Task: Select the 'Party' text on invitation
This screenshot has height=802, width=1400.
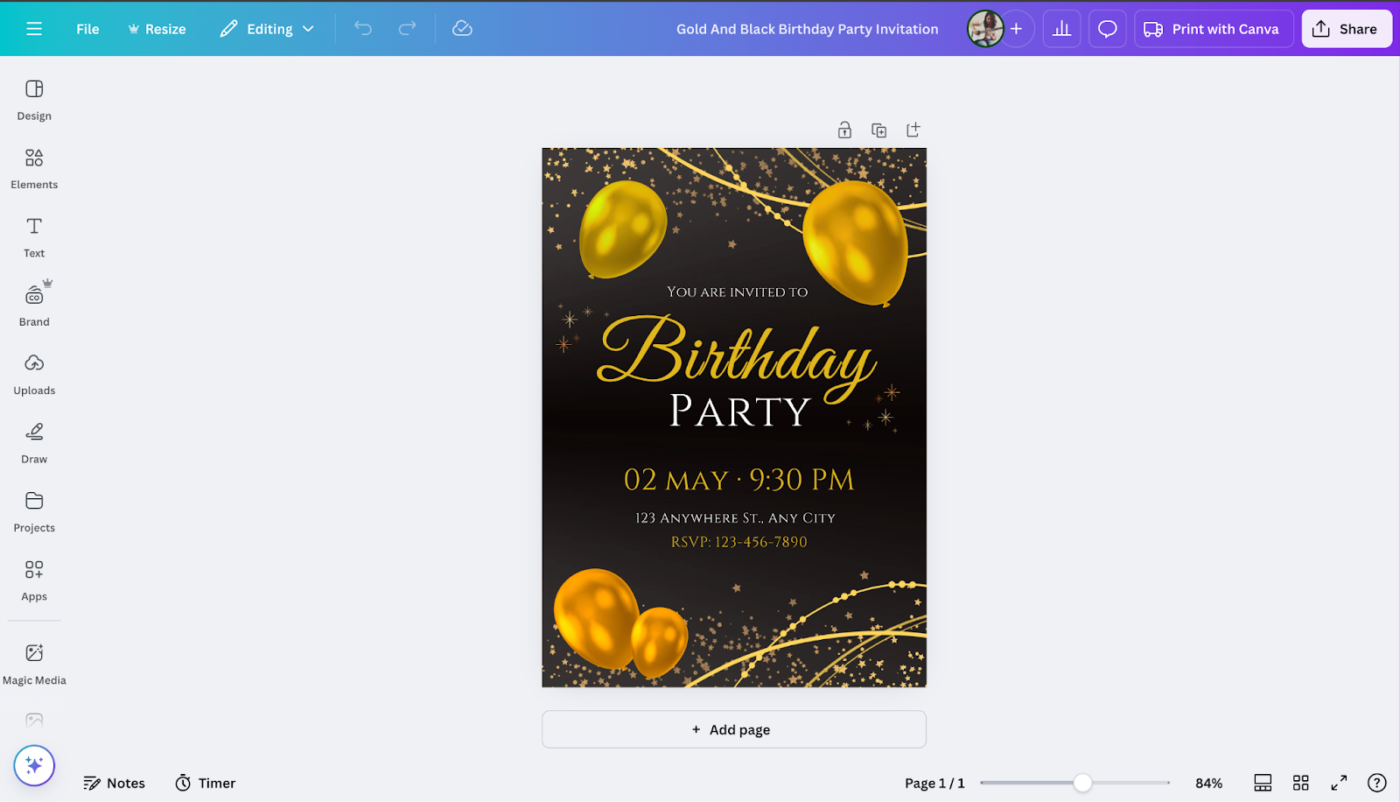Action: pyautogui.click(x=739, y=411)
